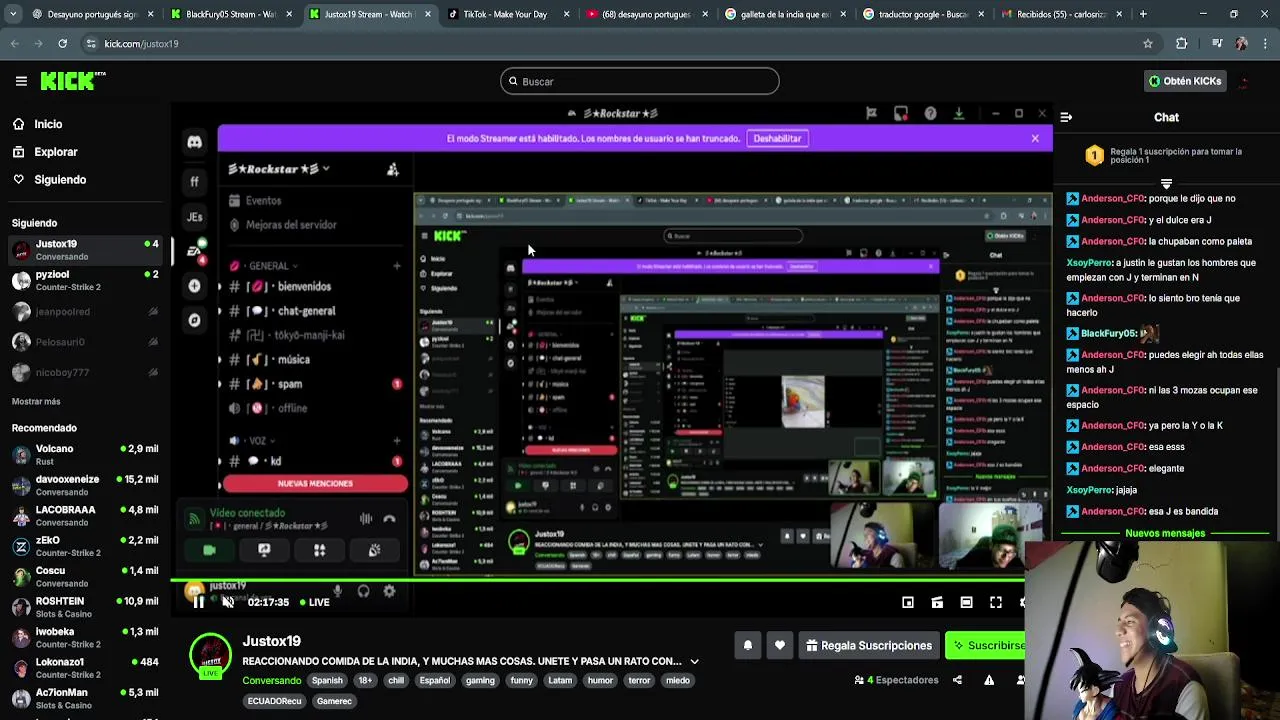
Task: Open Siguiendo in the sidebar
Action: 49,180
